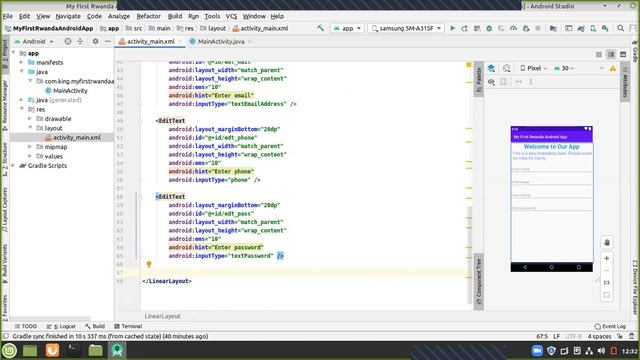This screenshot has width=640, height=360.
Task: Toggle the Palette side panel
Action: pyautogui.click(x=478, y=79)
